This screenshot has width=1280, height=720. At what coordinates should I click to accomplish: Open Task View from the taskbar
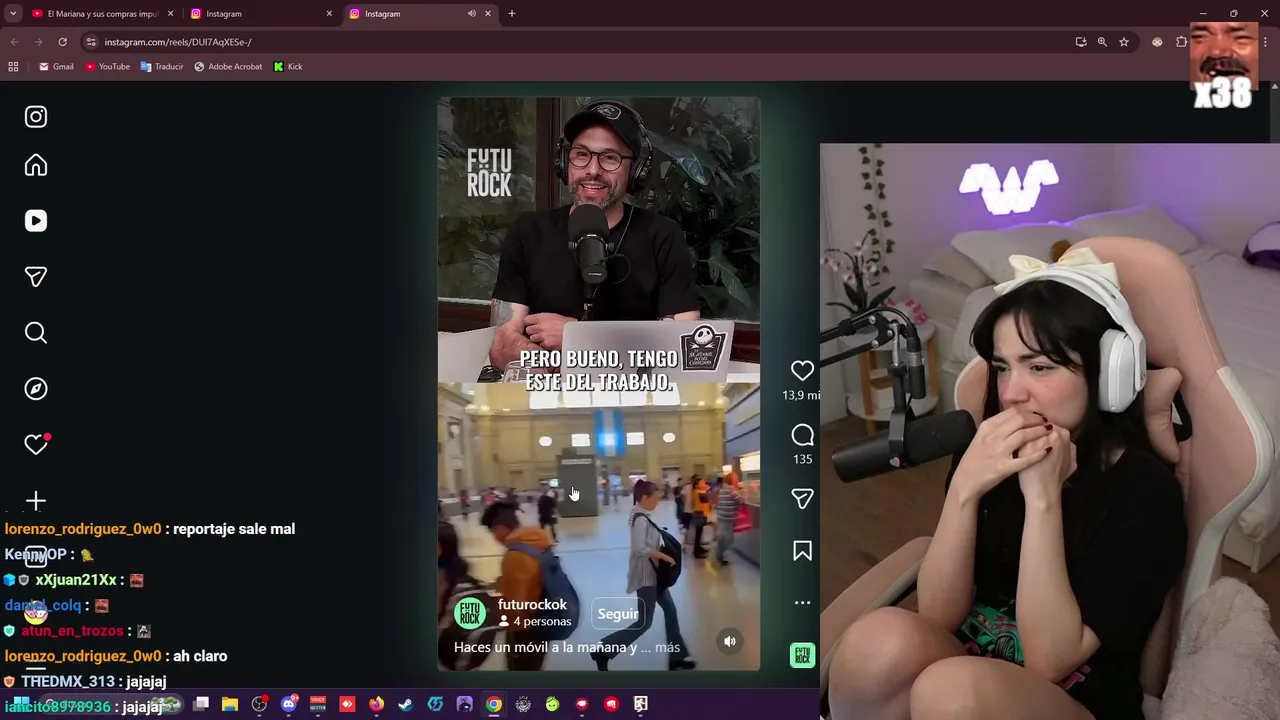(201, 705)
